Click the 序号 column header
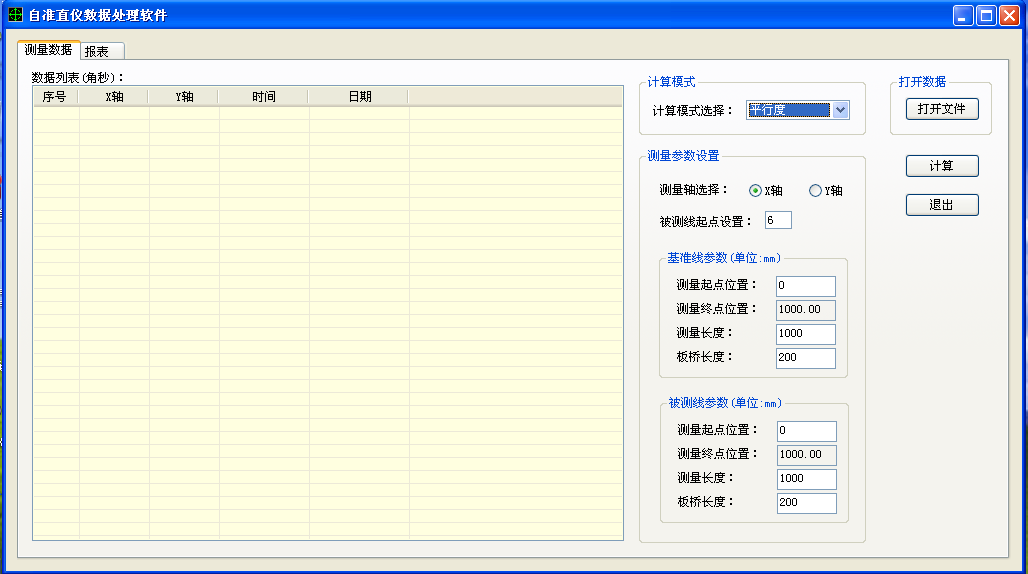The image size is (1028, 574). tap(56, 96)
